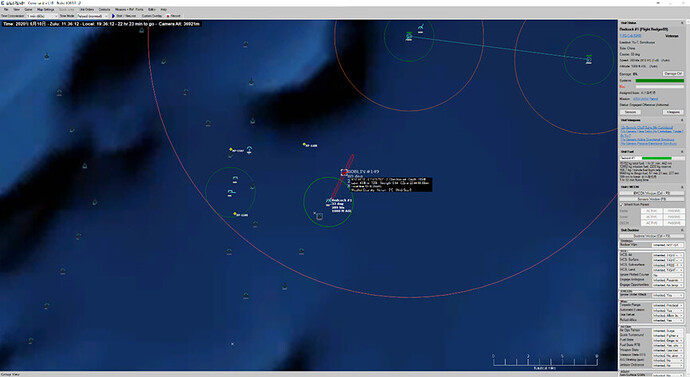Open the Time Compression dropdown
This screenshot has height=377, width=690.
[x=41, y=15]
